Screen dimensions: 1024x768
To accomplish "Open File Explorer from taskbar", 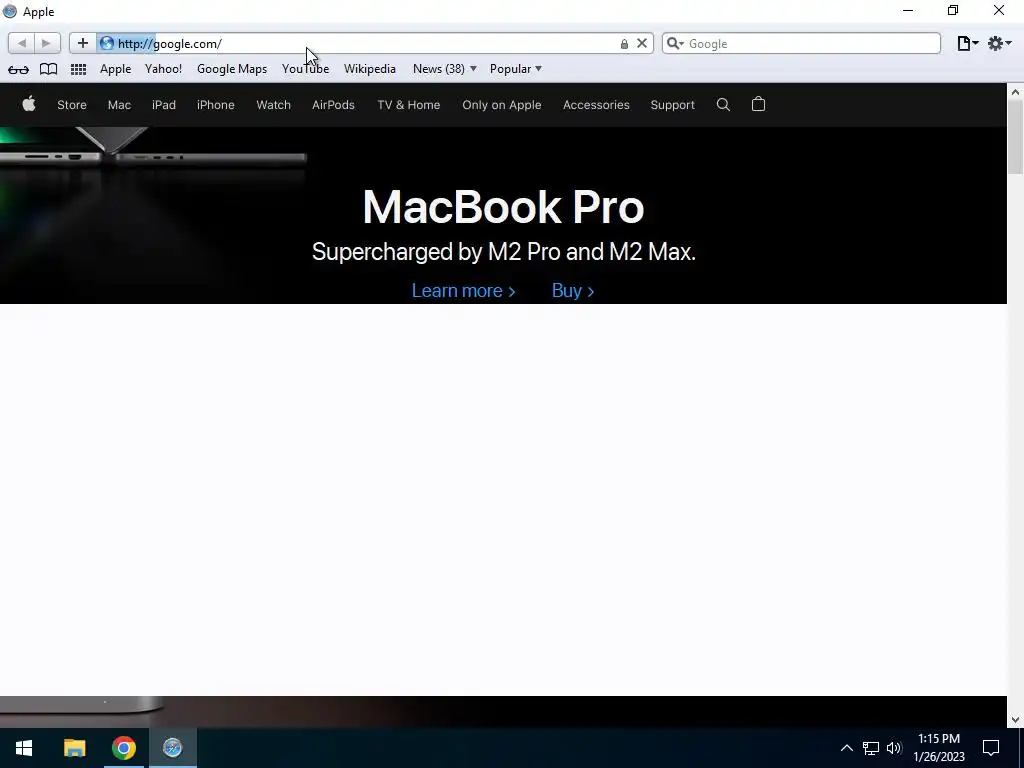I will tap(74, 748).
